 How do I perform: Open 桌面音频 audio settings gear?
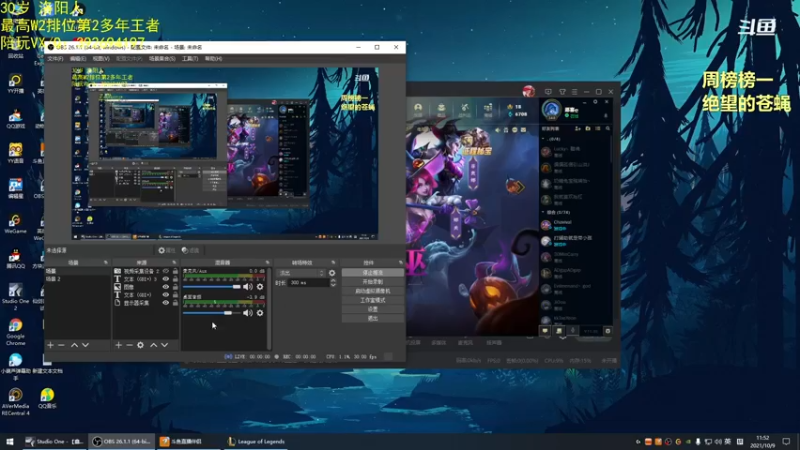click(260, 313)
